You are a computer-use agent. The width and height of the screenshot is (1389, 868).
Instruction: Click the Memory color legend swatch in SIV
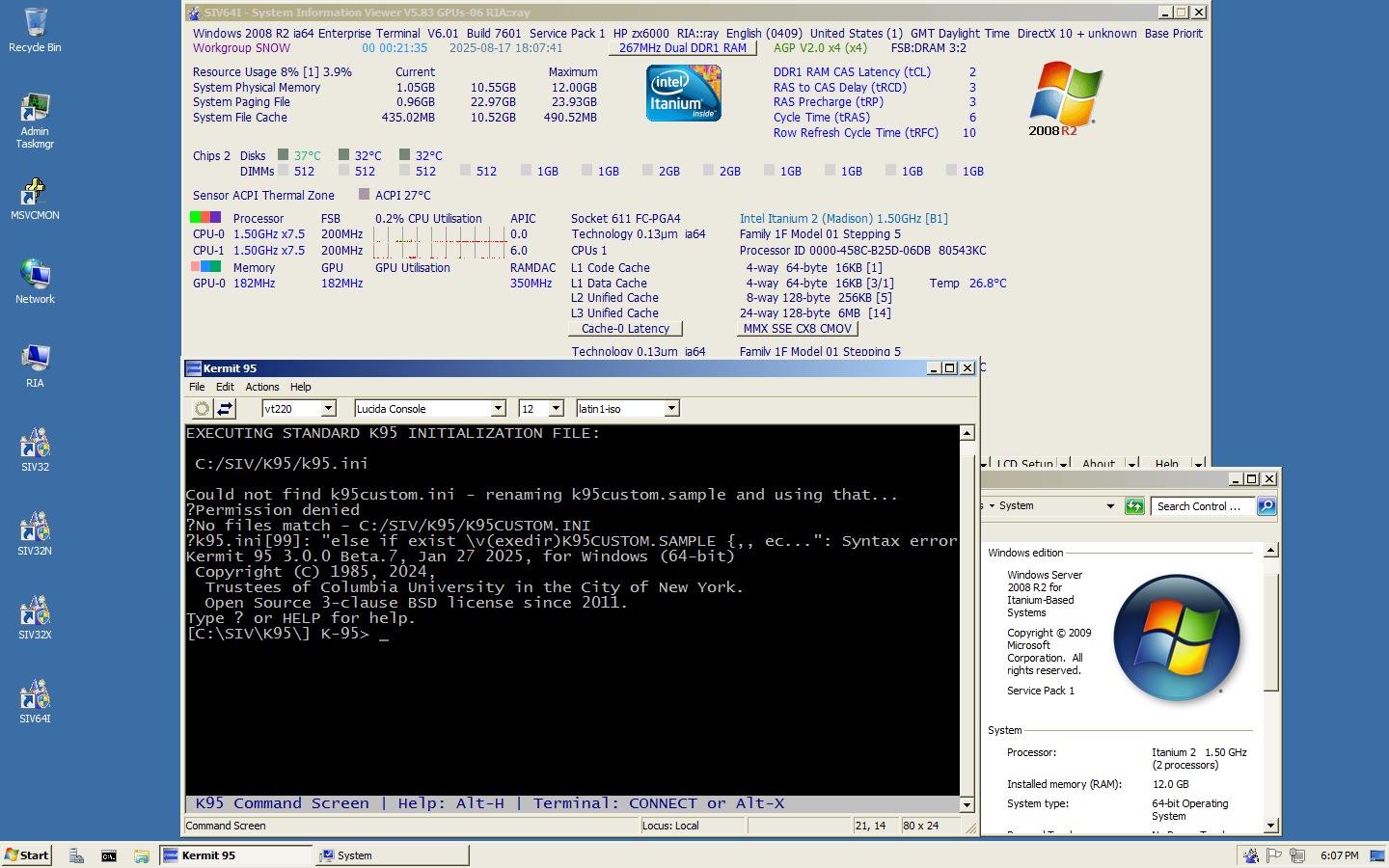[205, 267]
